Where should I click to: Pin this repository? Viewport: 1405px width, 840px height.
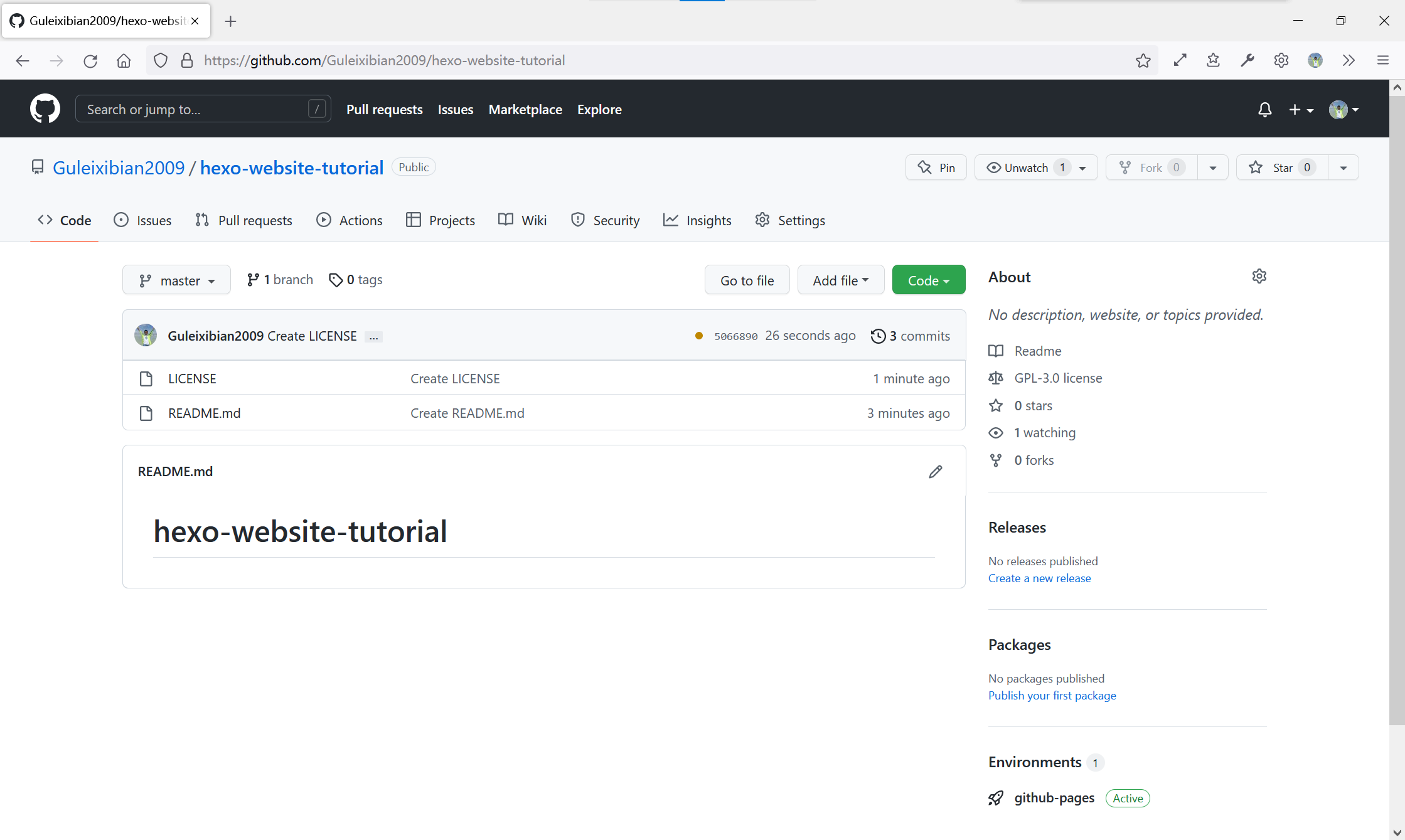pos(936,167)
